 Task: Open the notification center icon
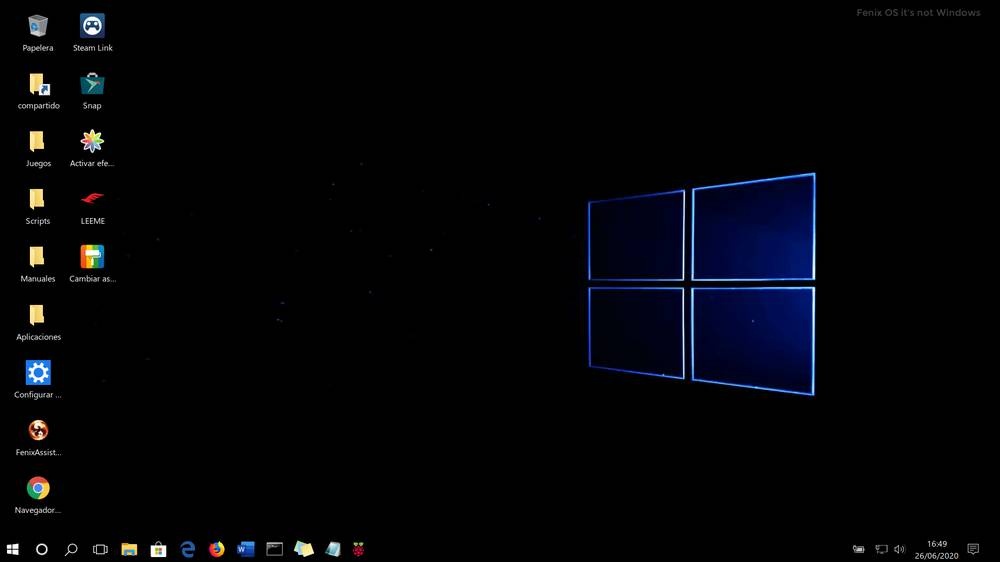tap(973, 549)
